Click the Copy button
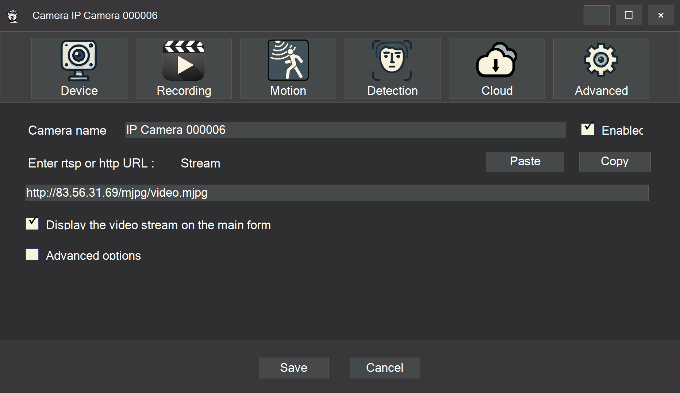Image resolution: width=680 pixels, height=393 pixels. [615, 161]
